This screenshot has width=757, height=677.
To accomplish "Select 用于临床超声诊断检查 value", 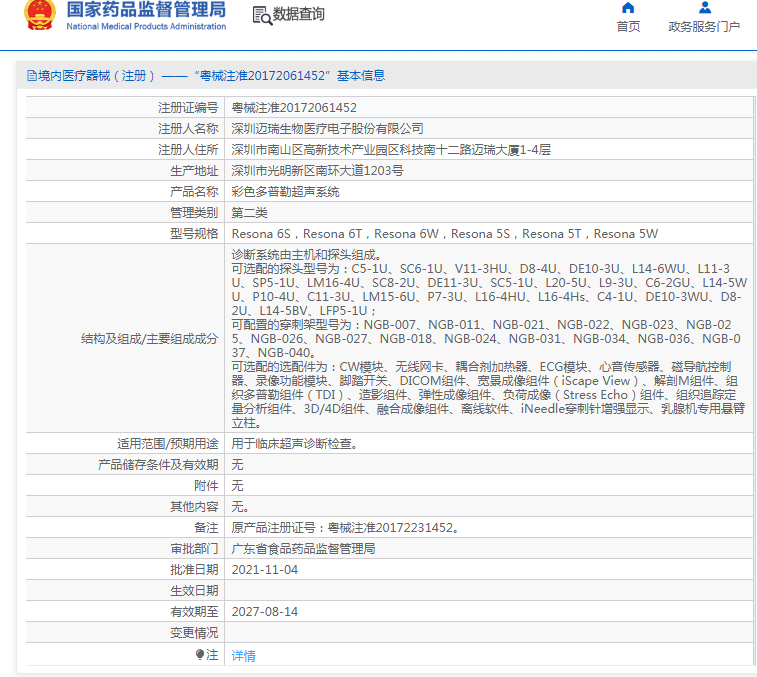I will [x=294, y=444].
